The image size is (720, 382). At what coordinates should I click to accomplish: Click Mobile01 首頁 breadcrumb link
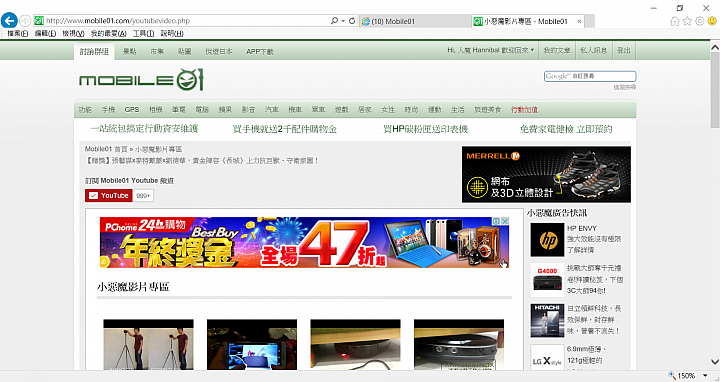tap(106, 149)
